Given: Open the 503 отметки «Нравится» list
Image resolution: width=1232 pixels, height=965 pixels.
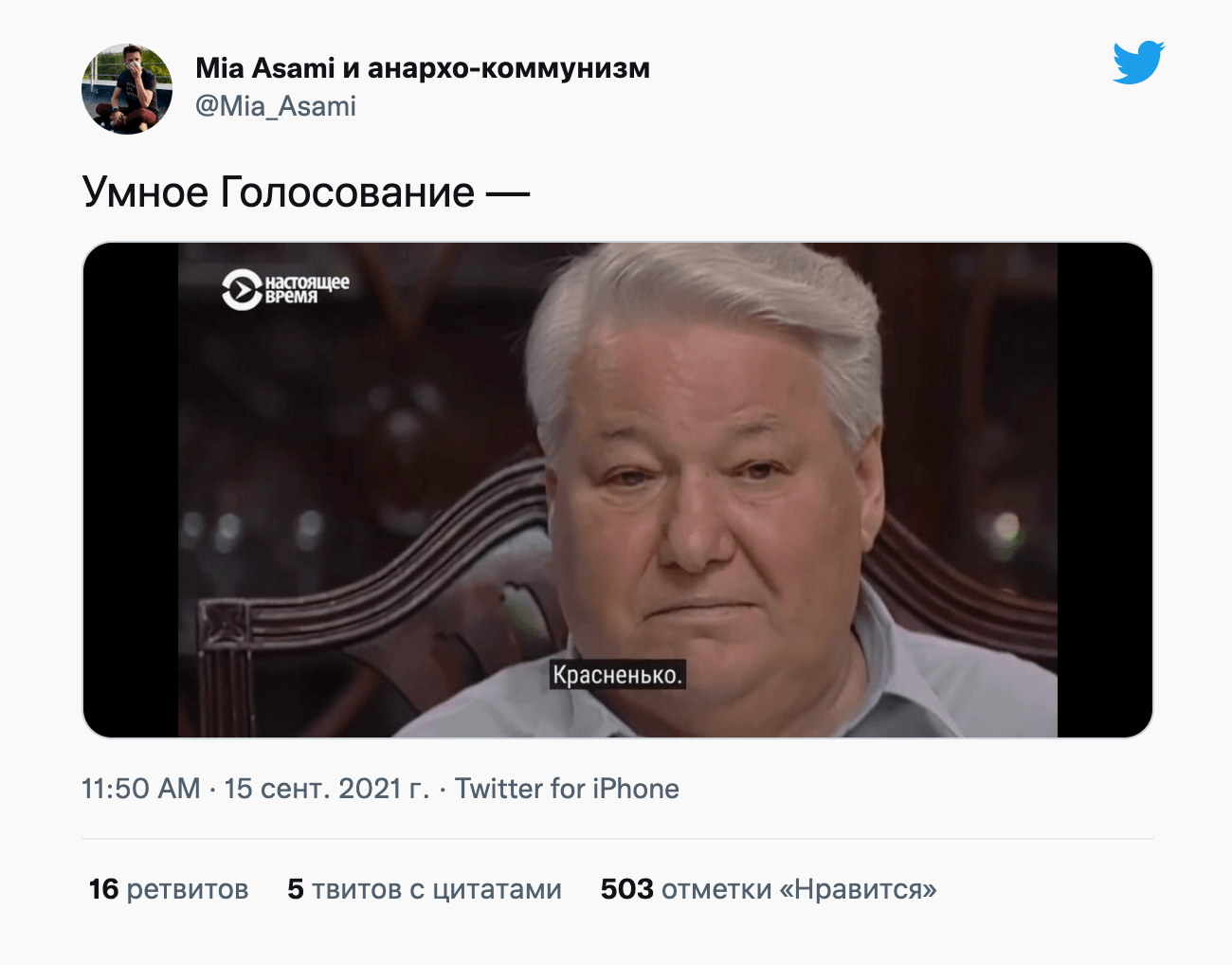Looking at the screenshot, I should pos(769,889).
